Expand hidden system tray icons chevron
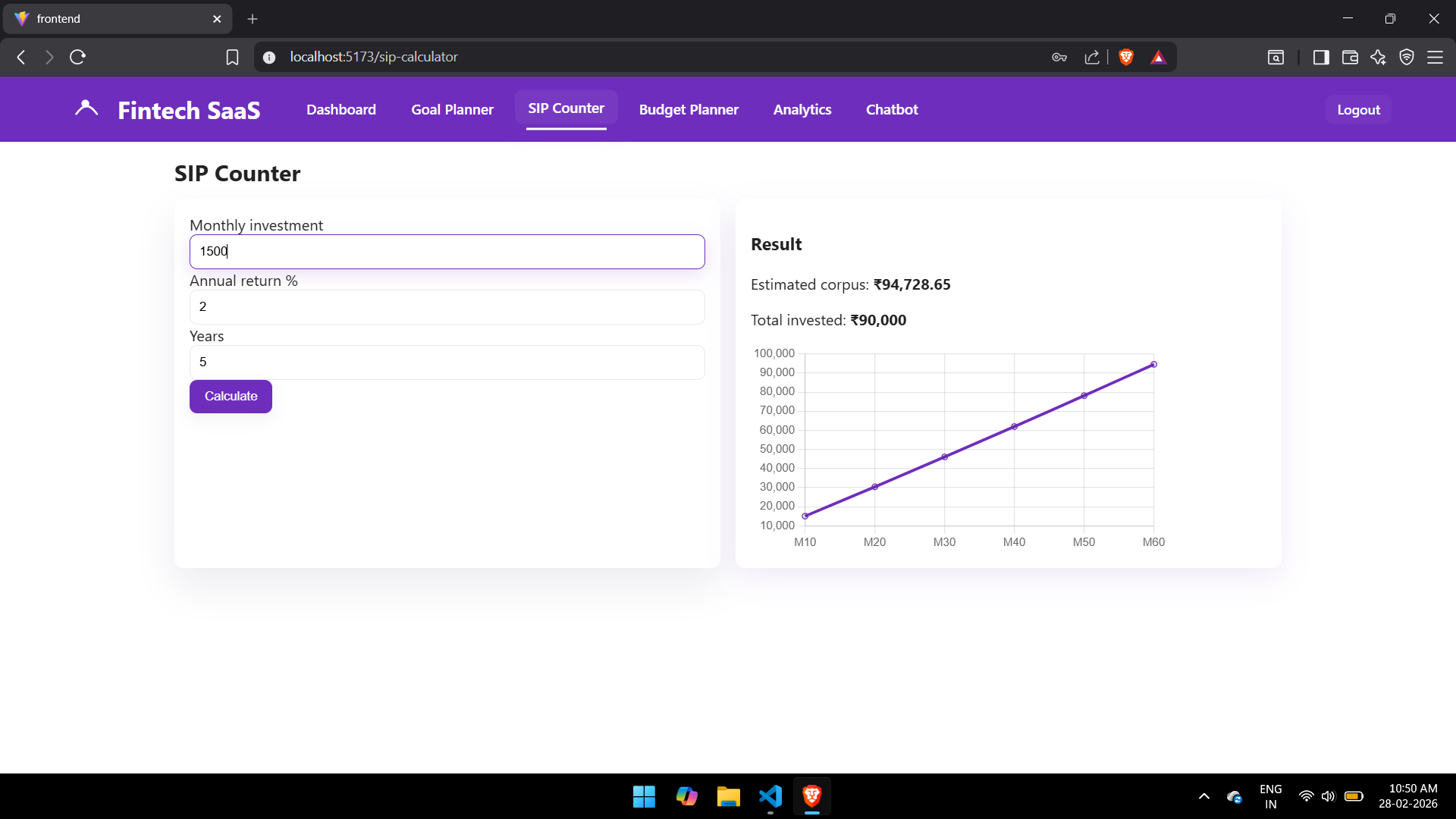The width and height of the screenshot is (1456, 819). coord(1204,796)
